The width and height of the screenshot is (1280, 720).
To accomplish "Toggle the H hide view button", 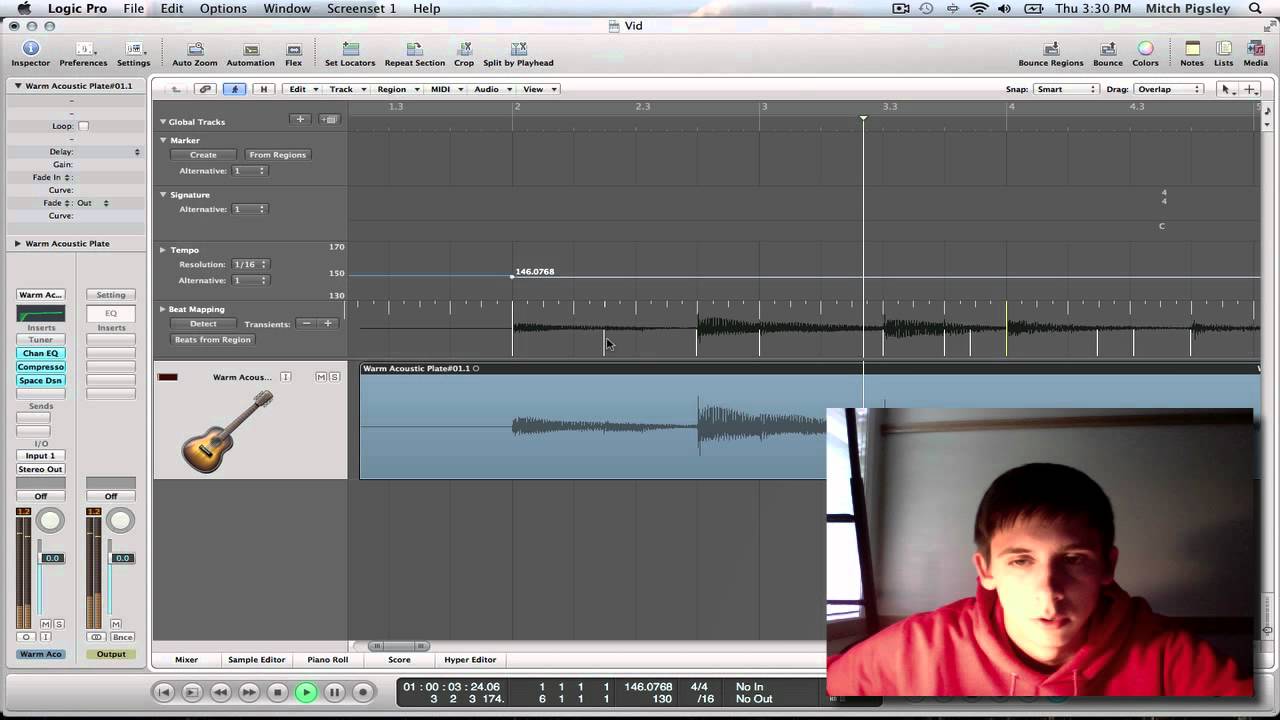I will (x=264, y=89).
